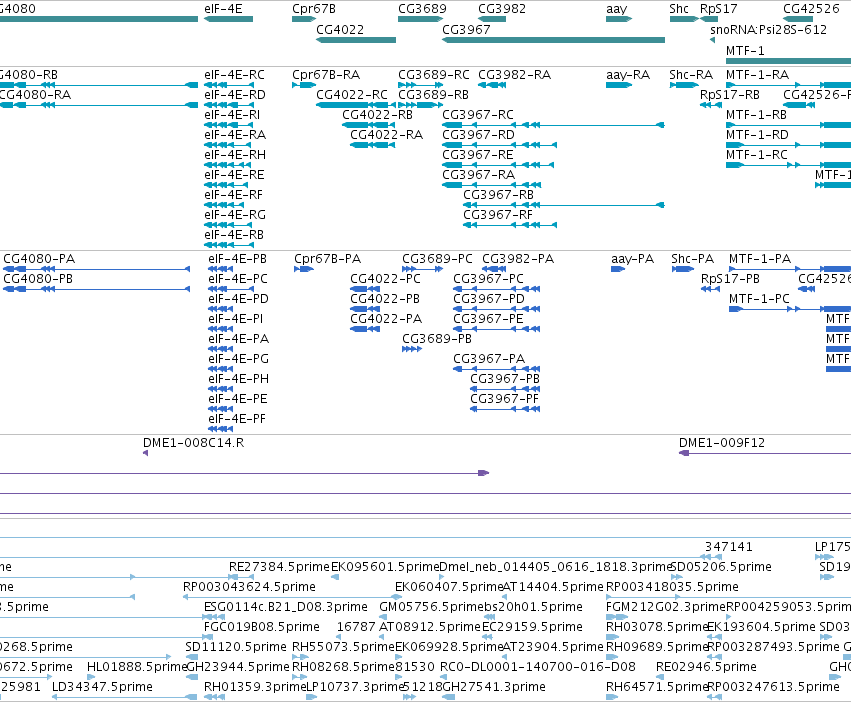The width and height of the screenshot is (851, 702).
Task: Select the CG42526 gene label
Action: click(x=811, y=9)
